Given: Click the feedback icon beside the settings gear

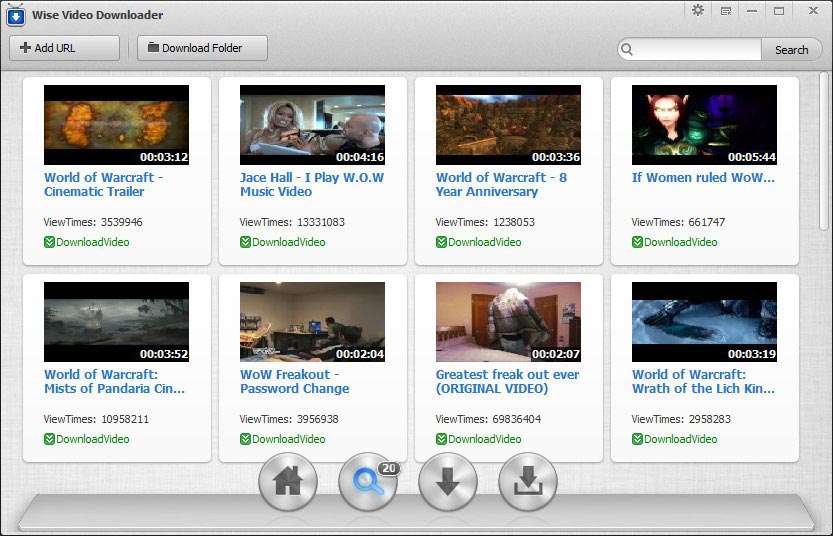Looking at the screenshot, I should click(x=725, y=11).
